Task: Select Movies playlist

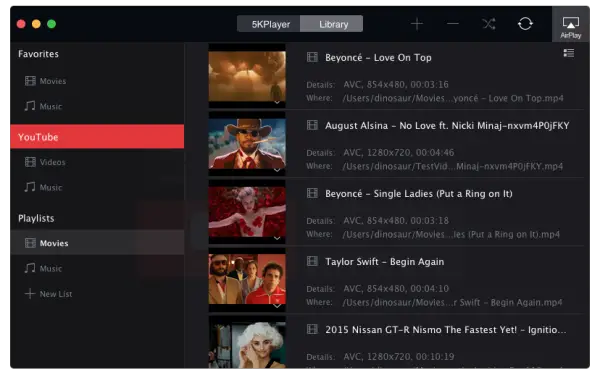Action: (x=97, y=243)
